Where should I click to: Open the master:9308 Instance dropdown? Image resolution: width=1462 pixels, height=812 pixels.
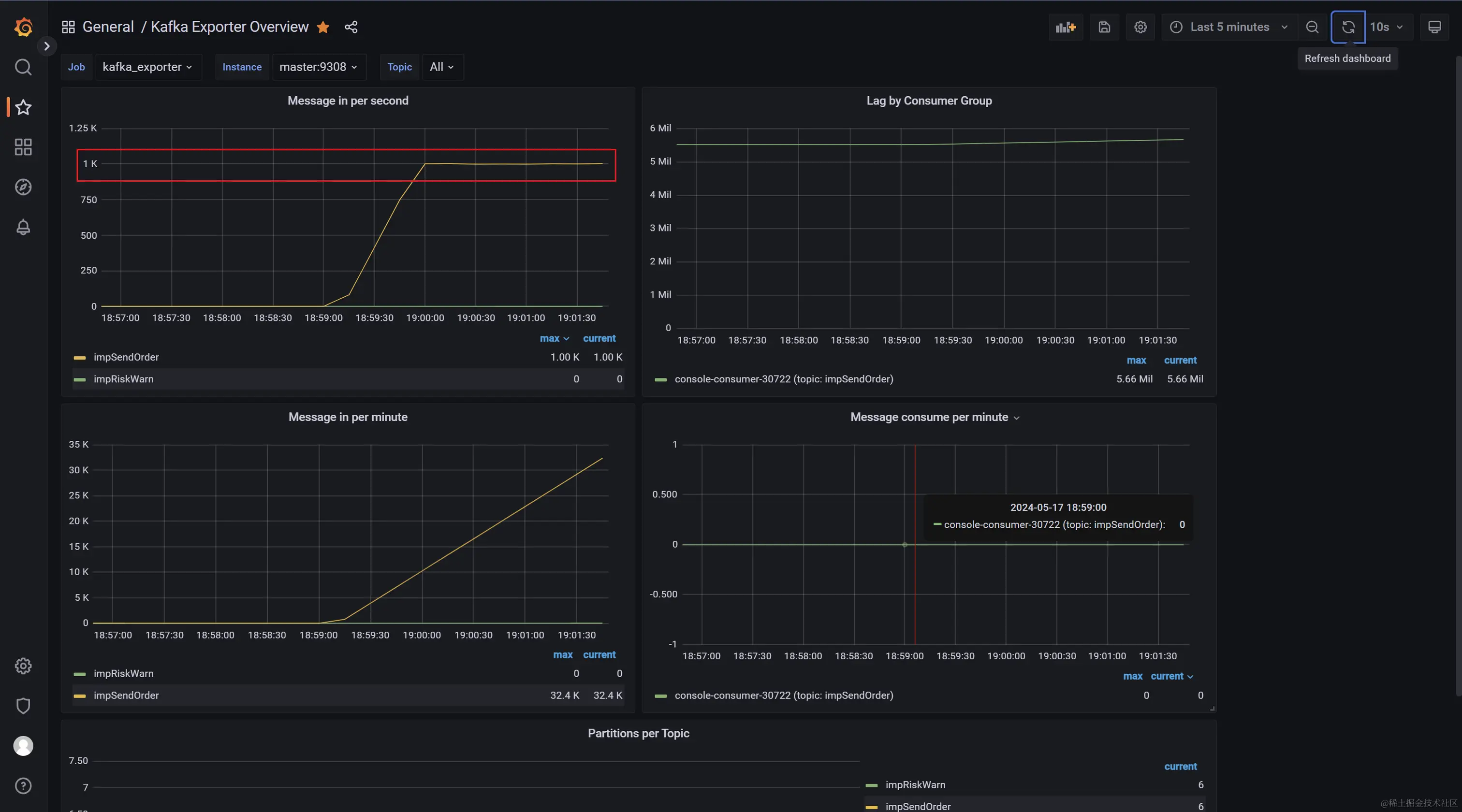point(319,67)
